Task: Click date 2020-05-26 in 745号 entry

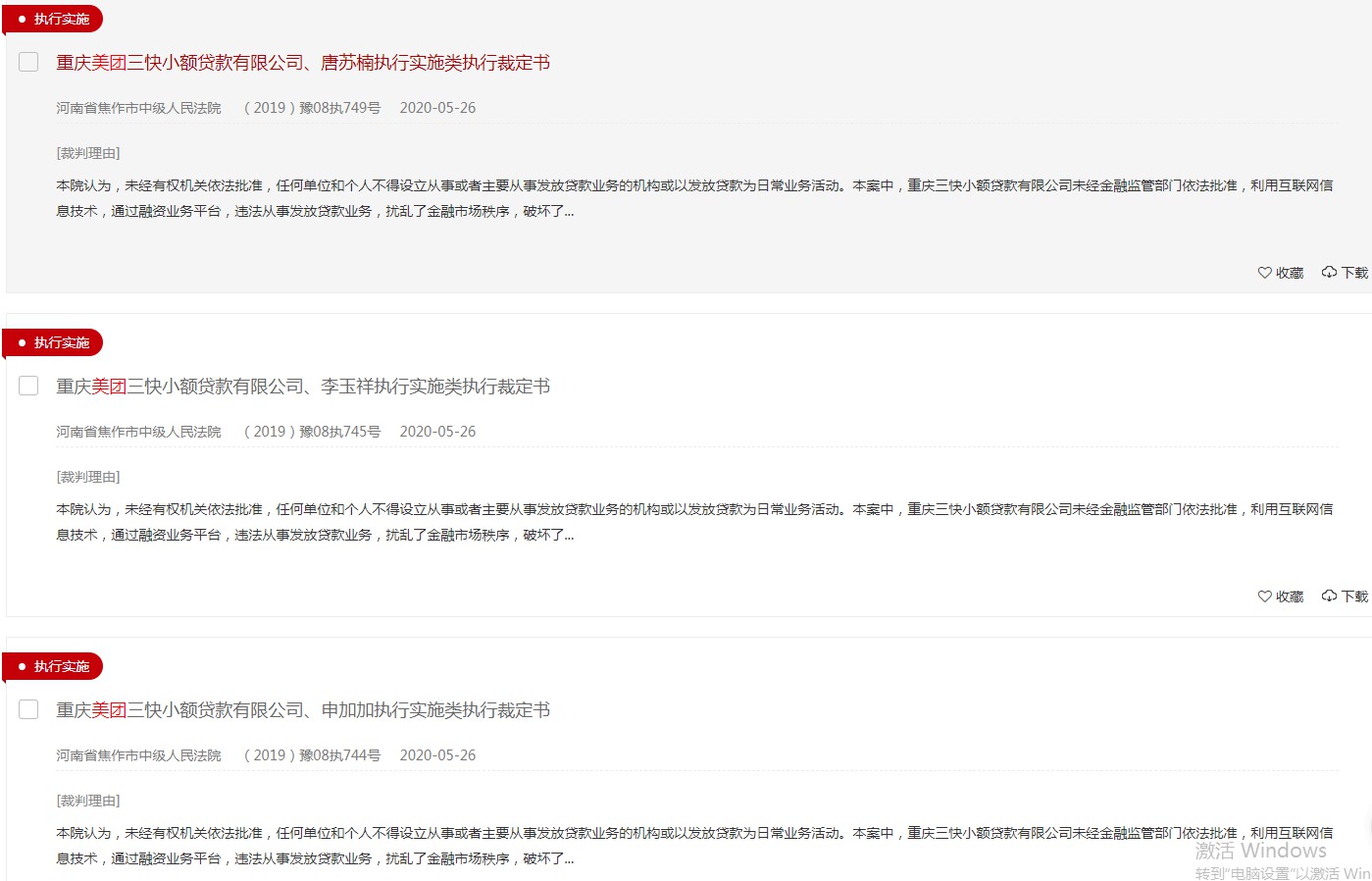Action: 437,432
